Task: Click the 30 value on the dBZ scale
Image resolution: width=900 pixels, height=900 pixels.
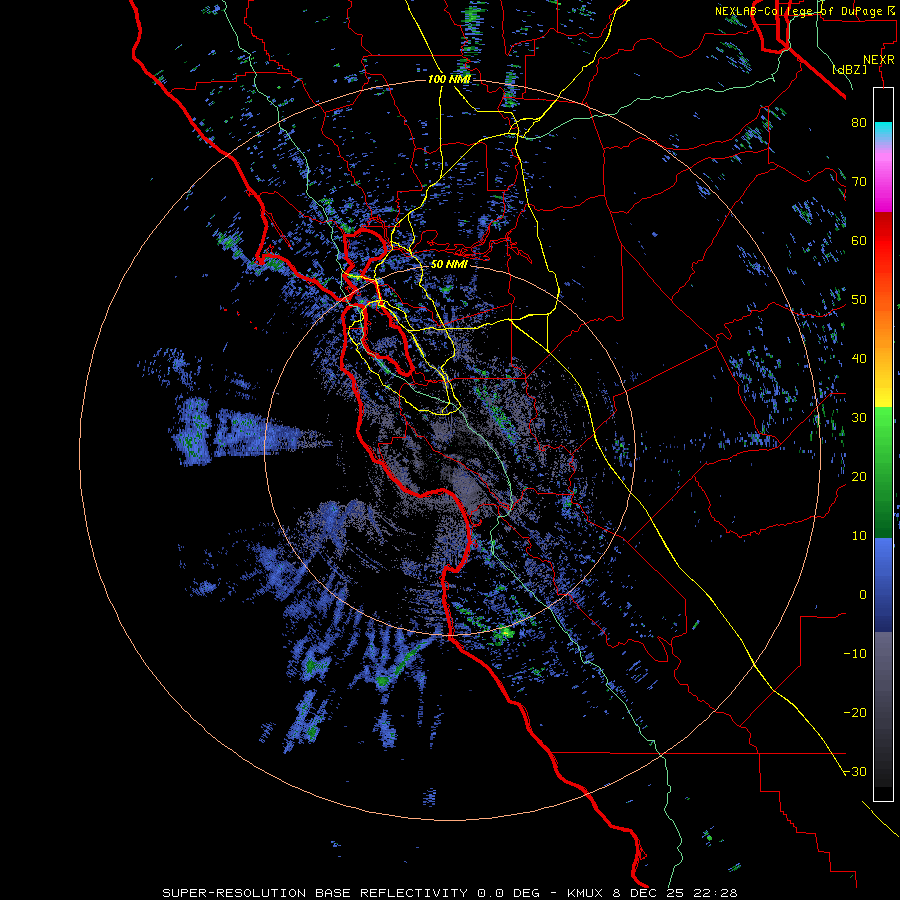Action: [x=859, y=418]
